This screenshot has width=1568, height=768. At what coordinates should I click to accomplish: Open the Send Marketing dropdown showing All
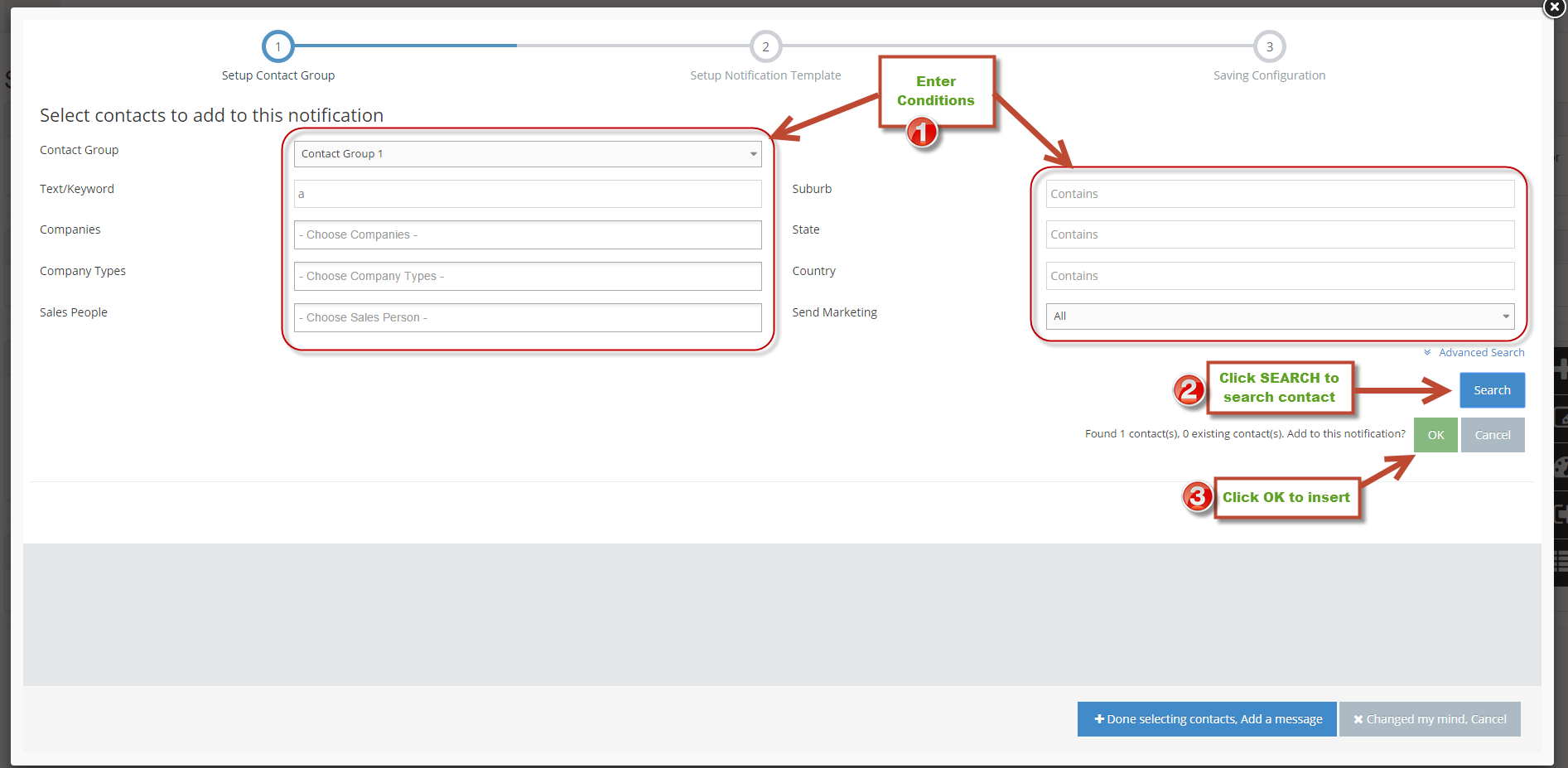coord(1280,316)
